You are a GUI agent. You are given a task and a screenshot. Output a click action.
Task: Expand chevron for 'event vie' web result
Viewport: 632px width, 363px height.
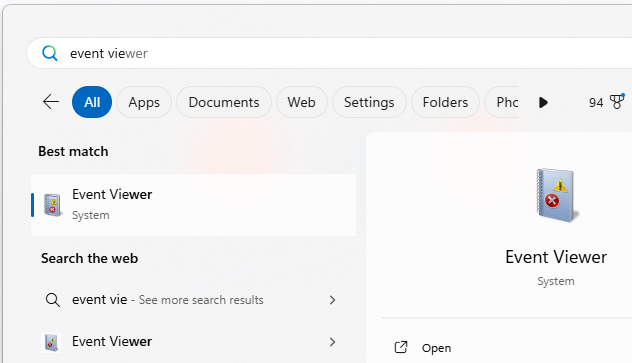tap(332, 300)
